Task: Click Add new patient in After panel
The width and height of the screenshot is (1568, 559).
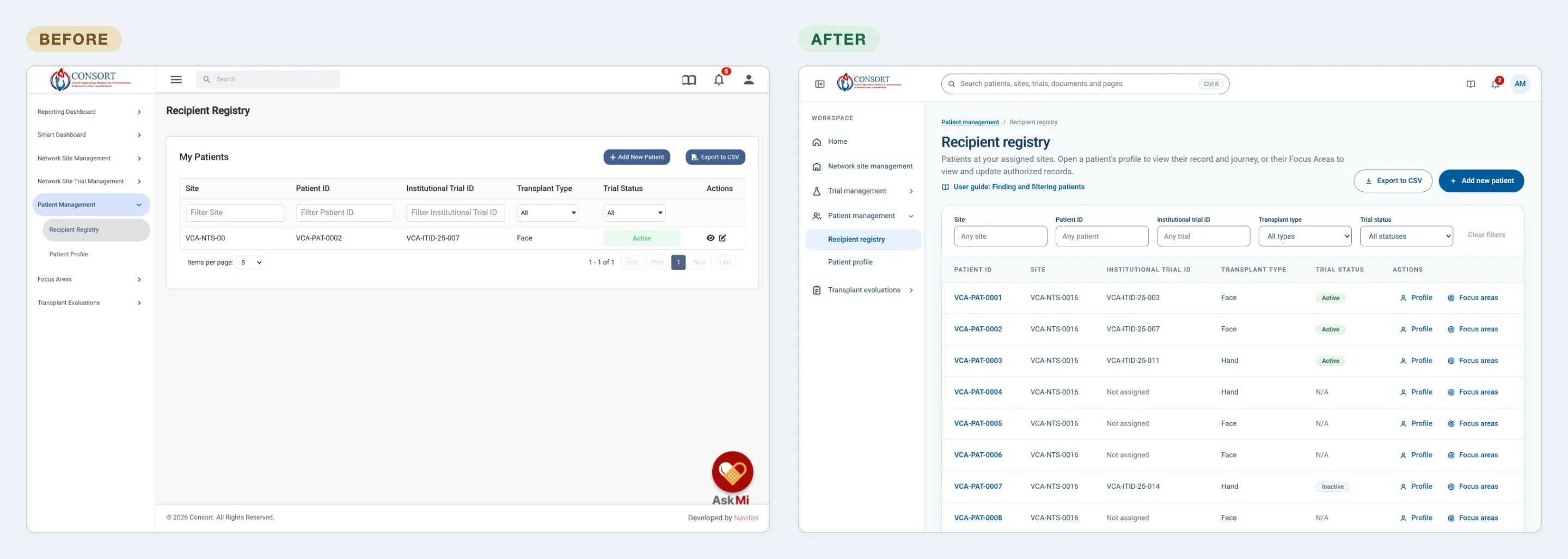Action: tap(1481, 181)
